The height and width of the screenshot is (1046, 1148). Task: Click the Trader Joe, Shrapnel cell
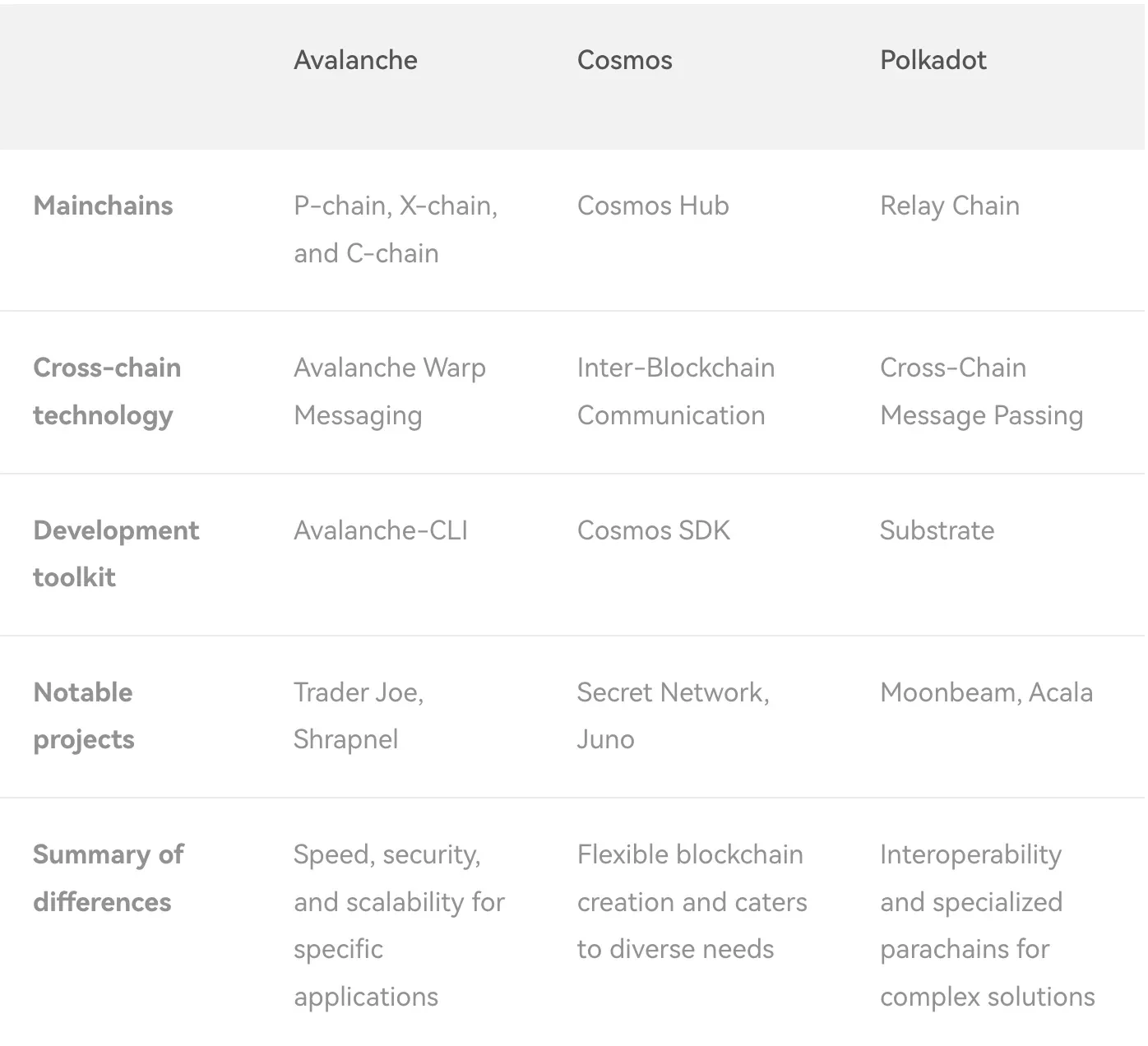tap(359, 715)
